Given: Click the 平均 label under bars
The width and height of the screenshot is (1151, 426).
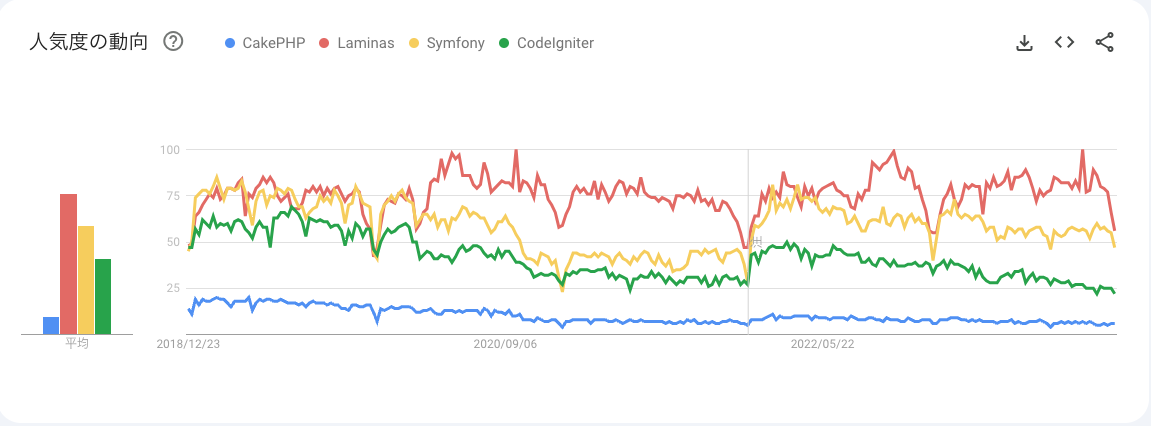Looking at the screenshot, I should tap(77, 343).
